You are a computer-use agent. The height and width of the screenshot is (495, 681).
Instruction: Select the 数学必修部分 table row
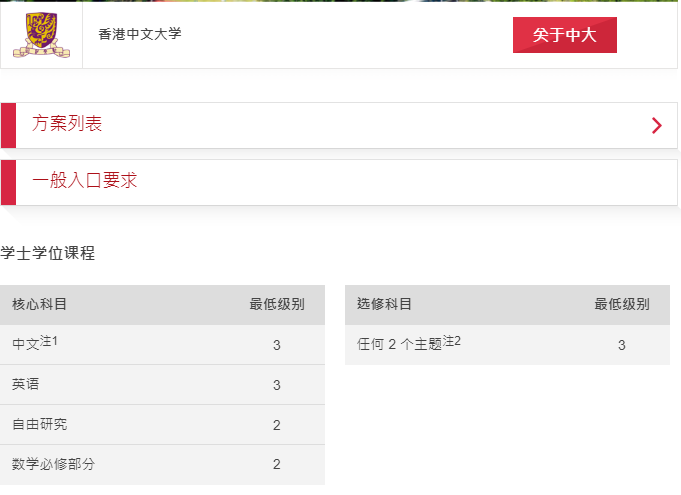click(x=162, y=465)
